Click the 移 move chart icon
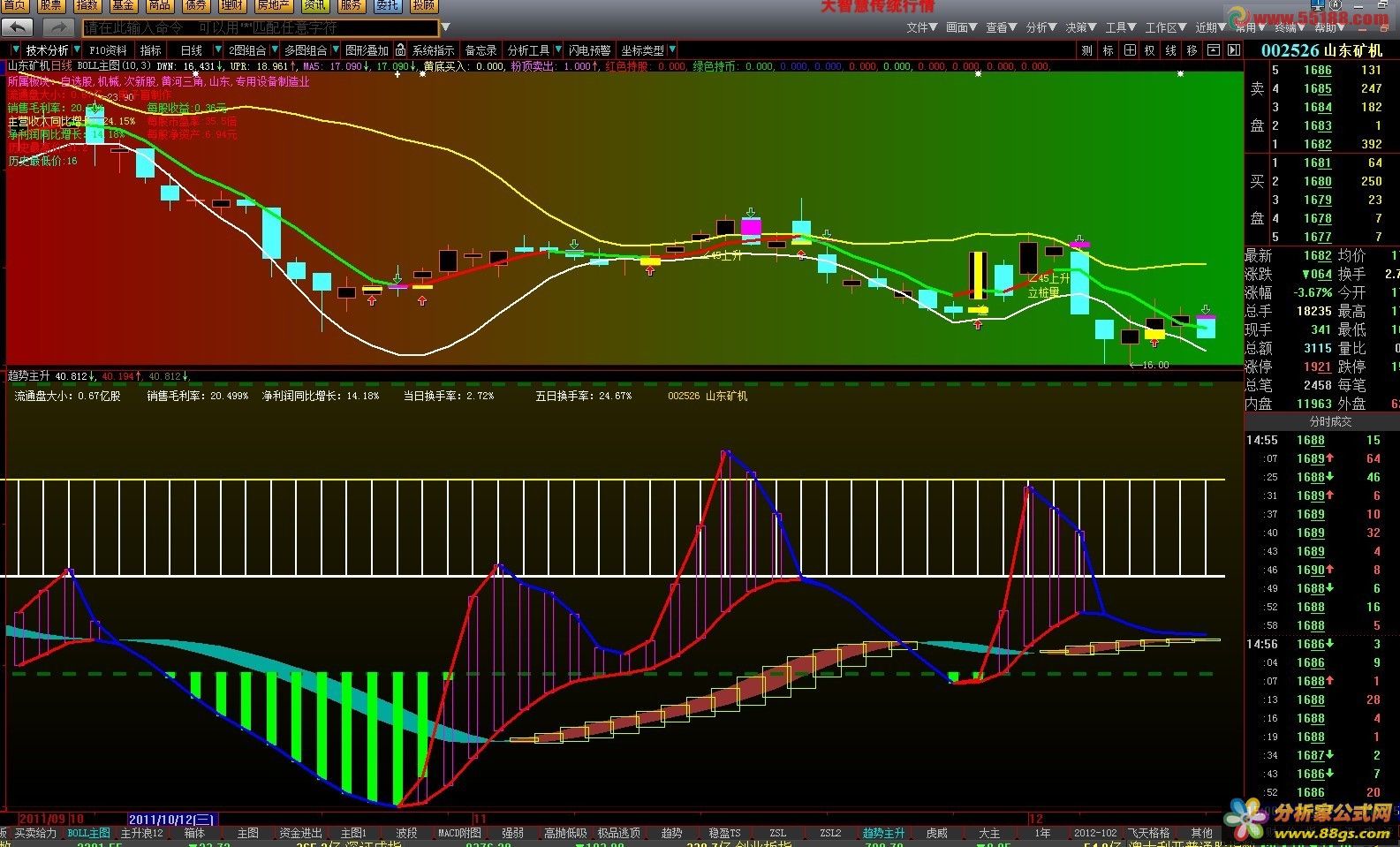1400x847 pixels. [1192, 50]
